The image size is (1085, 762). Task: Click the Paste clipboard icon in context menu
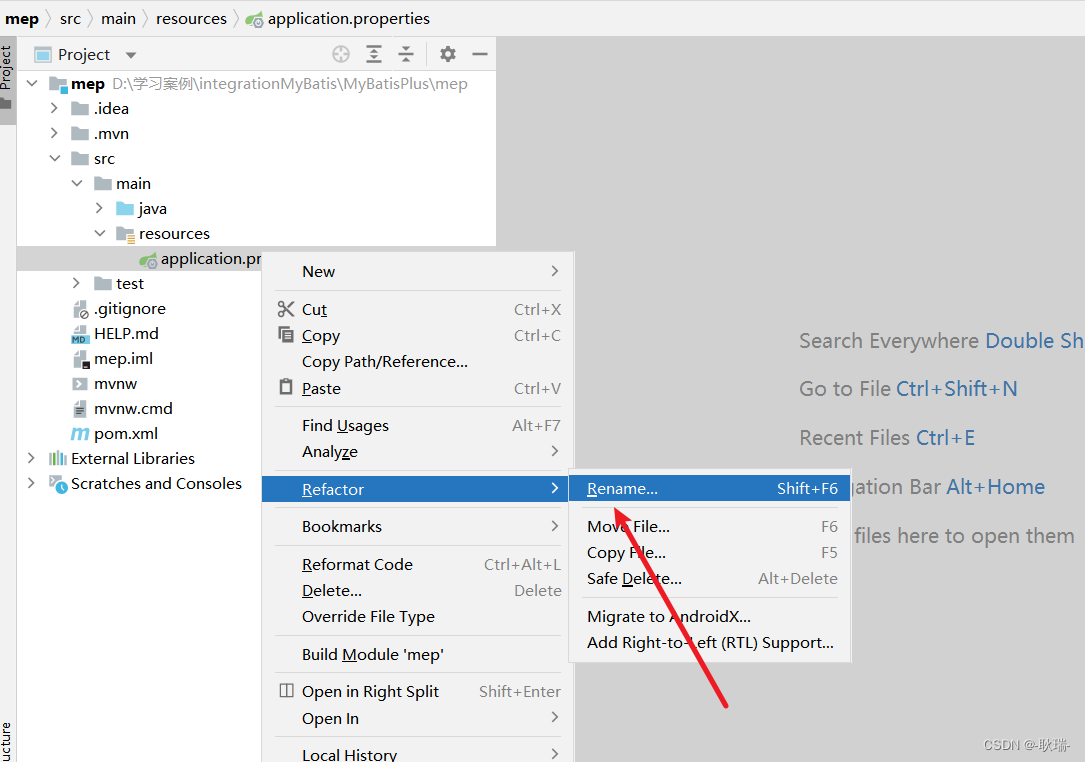(286, 387)
